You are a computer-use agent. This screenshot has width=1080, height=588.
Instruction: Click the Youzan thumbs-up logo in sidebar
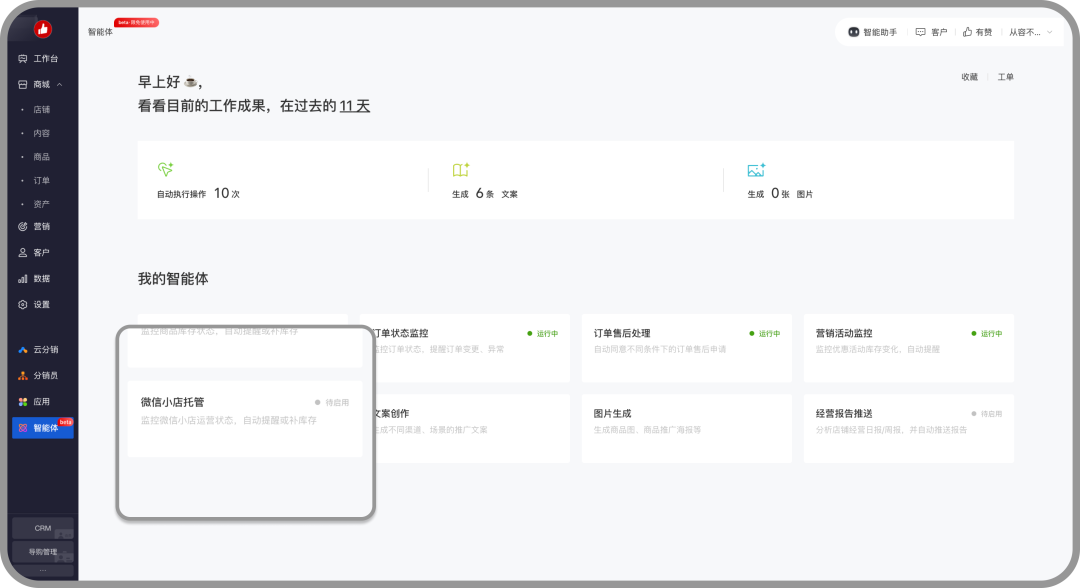[x=43, y=29]
